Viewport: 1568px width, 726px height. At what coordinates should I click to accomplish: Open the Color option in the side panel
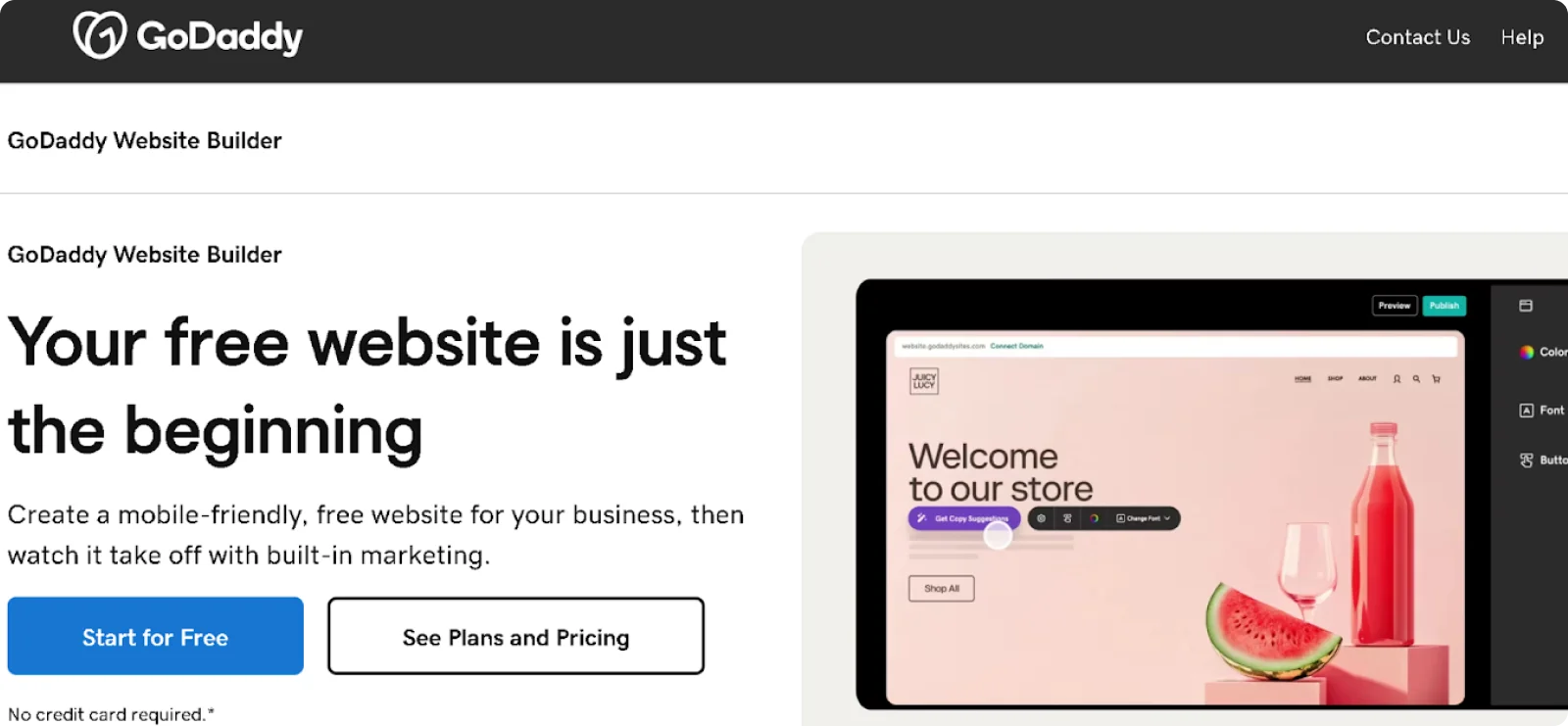[1542, 352]
